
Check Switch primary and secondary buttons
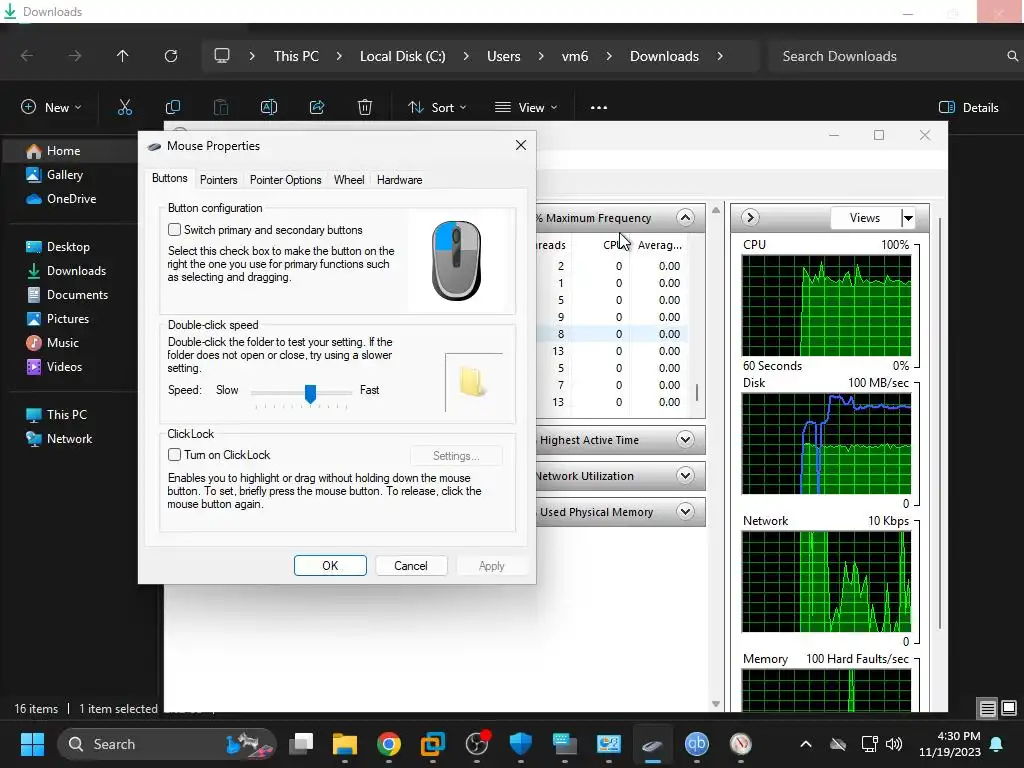(x=174, y=230)
